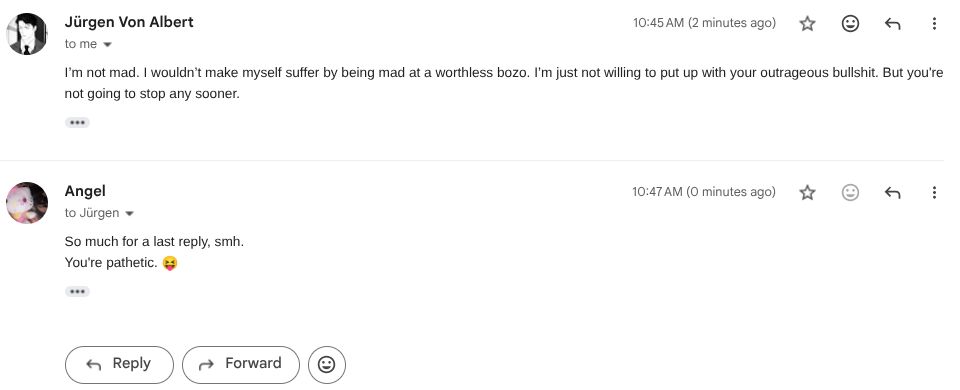Click sender name Angel
Screen dimensions: 960x390
click(85, 191)
